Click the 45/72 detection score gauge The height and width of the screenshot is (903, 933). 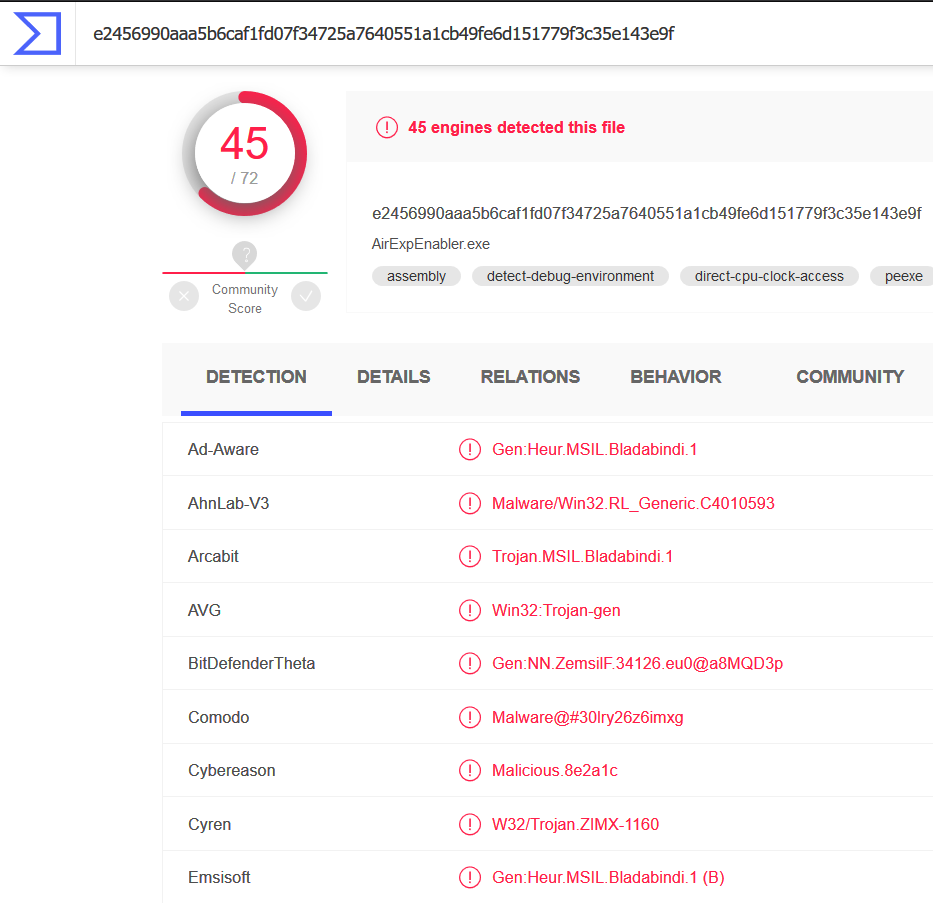click(245, 154)
